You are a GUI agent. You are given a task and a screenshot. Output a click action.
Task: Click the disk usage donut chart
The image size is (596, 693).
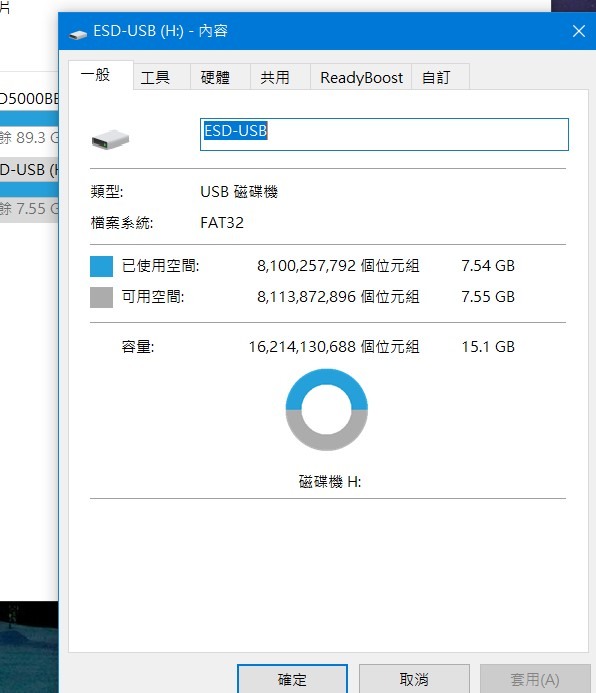click(x=326, y=410)
